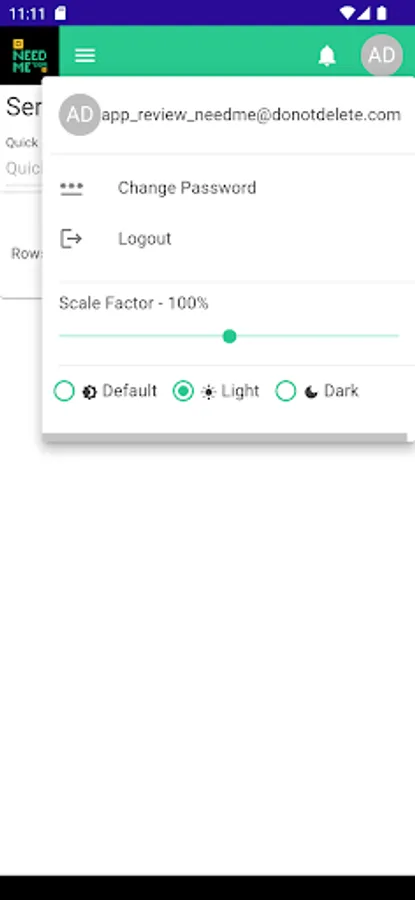Click the half-circle Default theme icon
The height and width of the screenshot is (900, 415).
[x=90, y=393]
